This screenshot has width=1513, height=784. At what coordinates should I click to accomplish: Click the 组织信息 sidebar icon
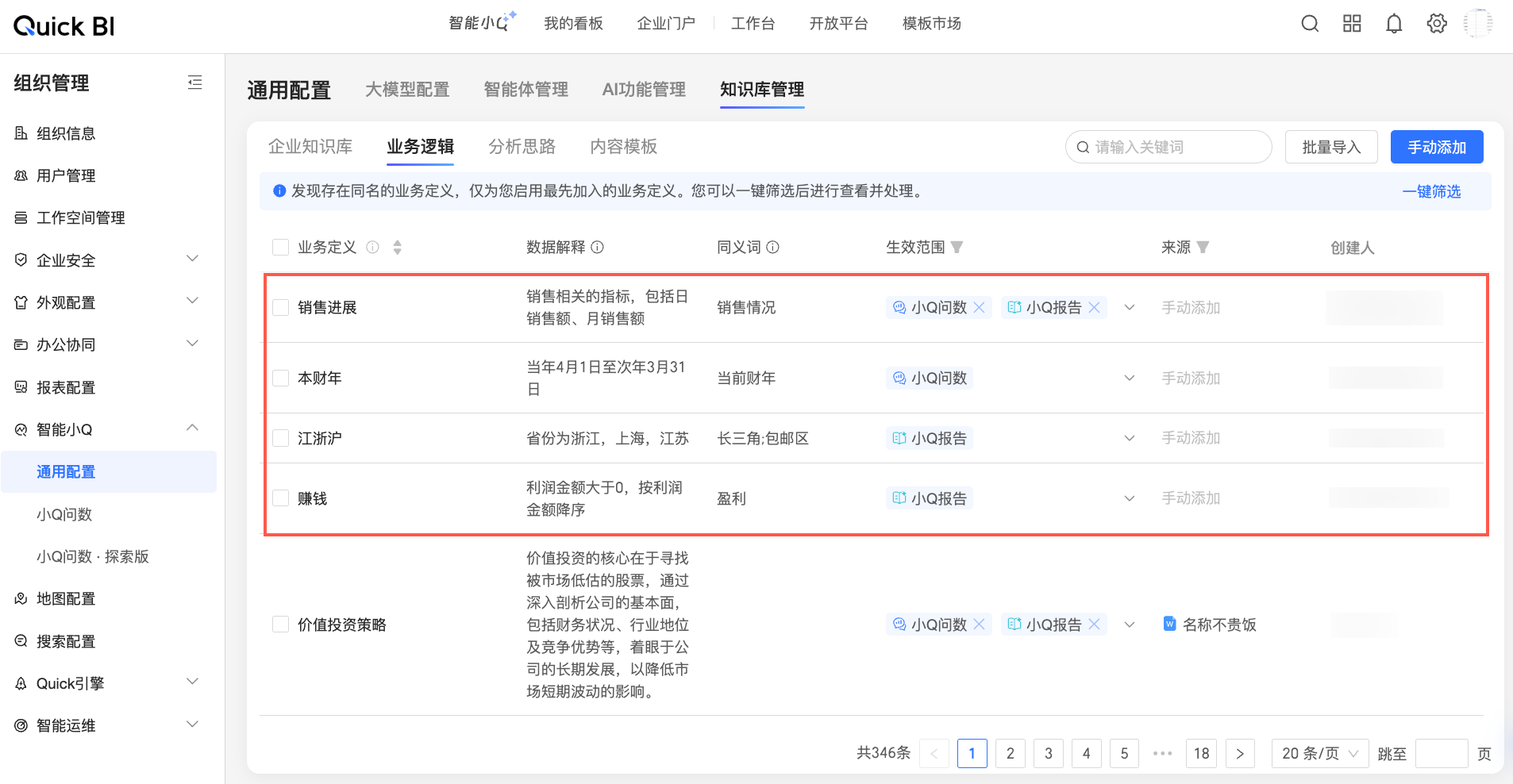(21, 133)
